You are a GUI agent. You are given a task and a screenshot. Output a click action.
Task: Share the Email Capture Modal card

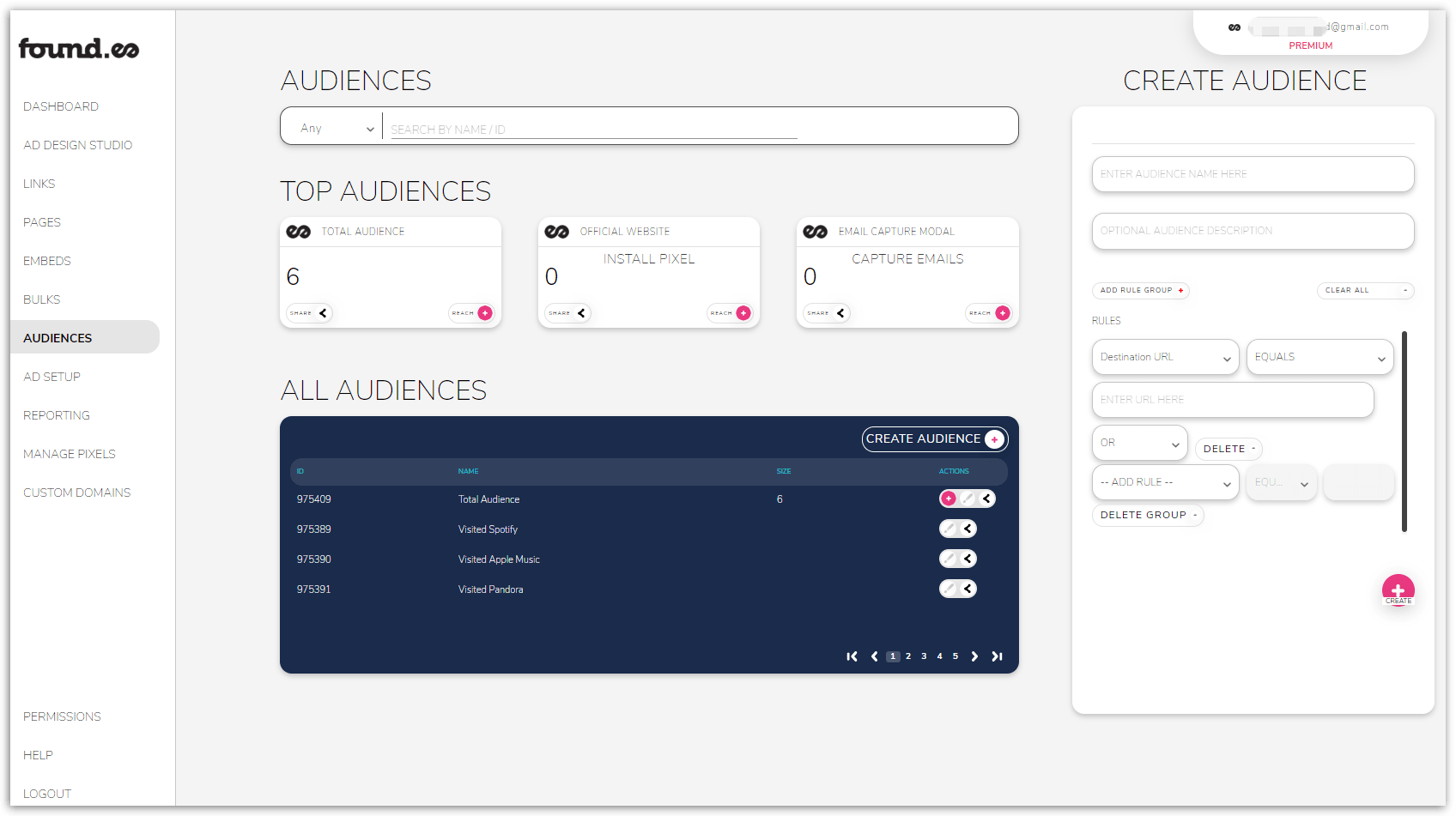point(826,313)
